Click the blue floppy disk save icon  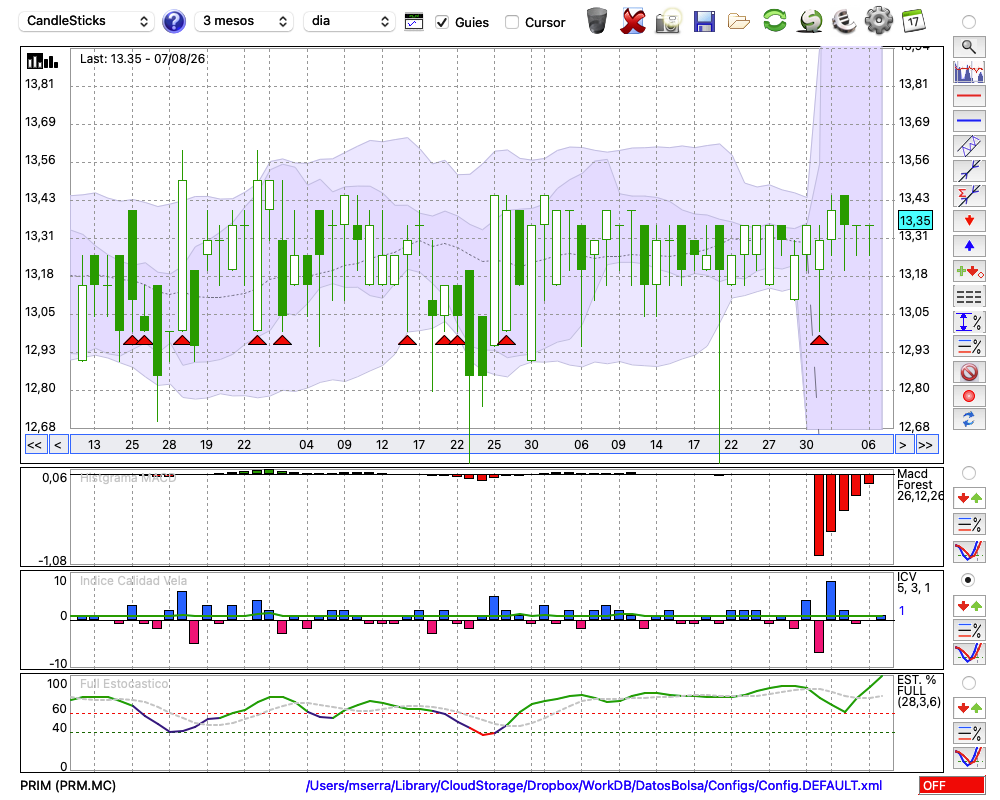pos(704,22)
